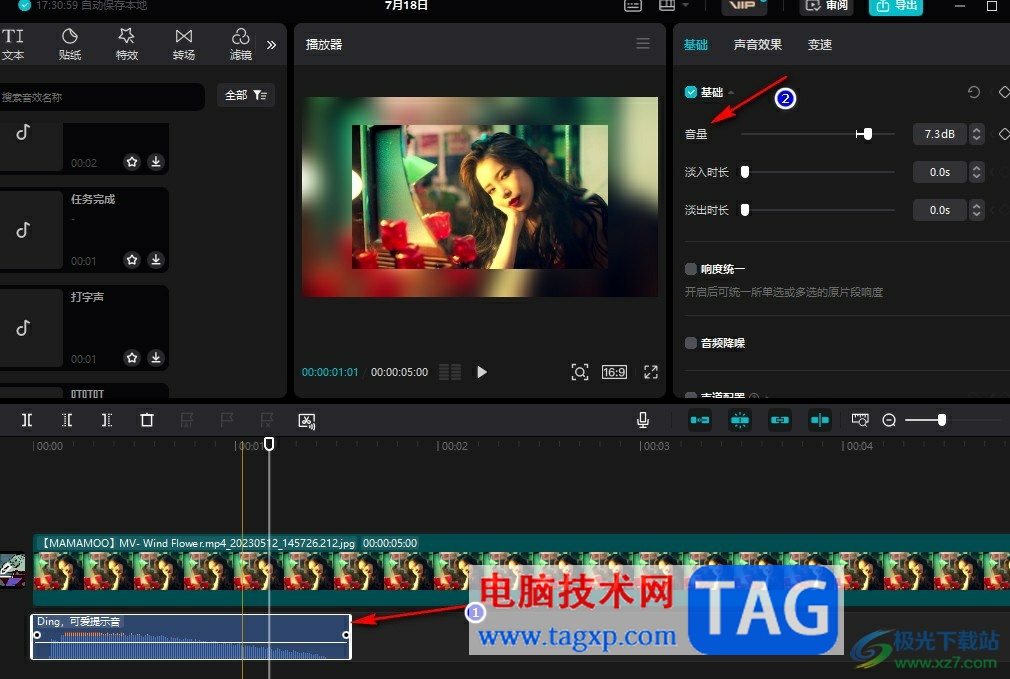
Task: Favorite the 打字声 sound effect
Action: [x=132, y=358]
